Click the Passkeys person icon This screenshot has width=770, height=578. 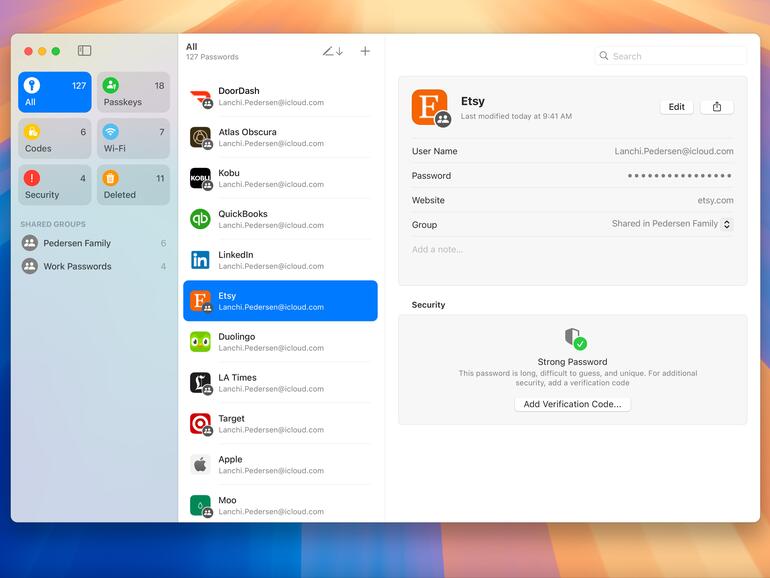coord(110,85)
